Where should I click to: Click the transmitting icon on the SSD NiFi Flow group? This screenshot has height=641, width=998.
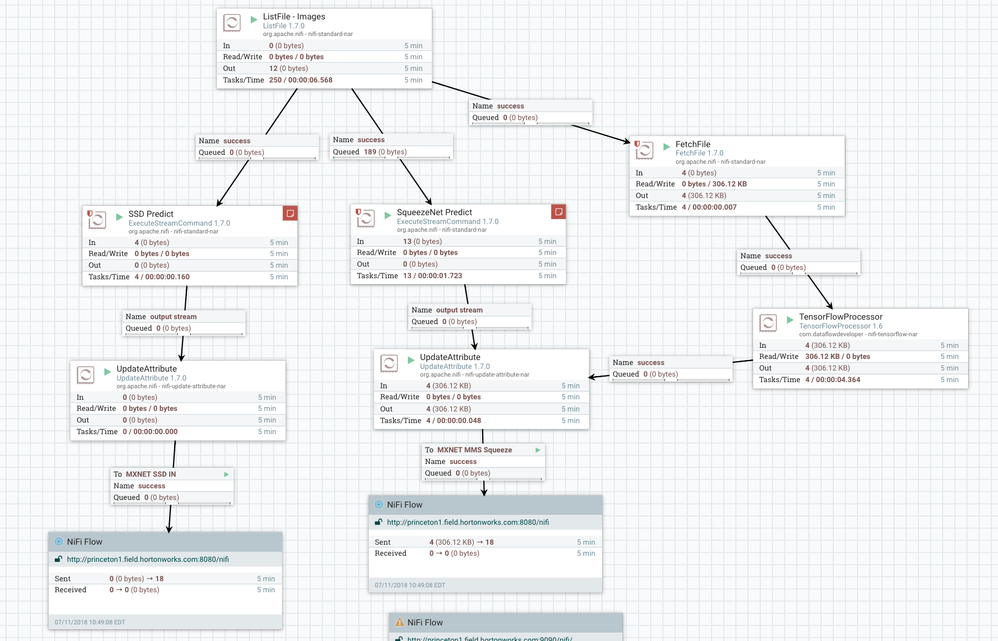pos(59,542)
